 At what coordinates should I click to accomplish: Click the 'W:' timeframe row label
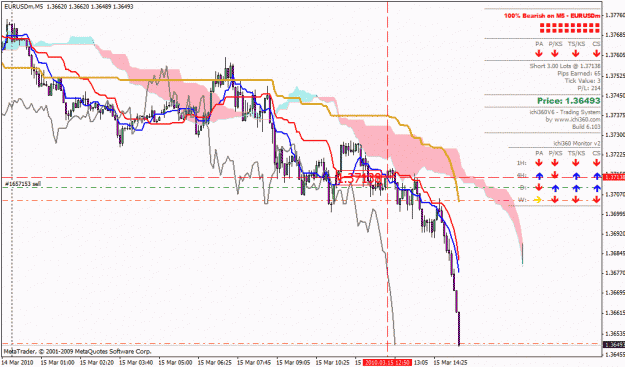522,200
